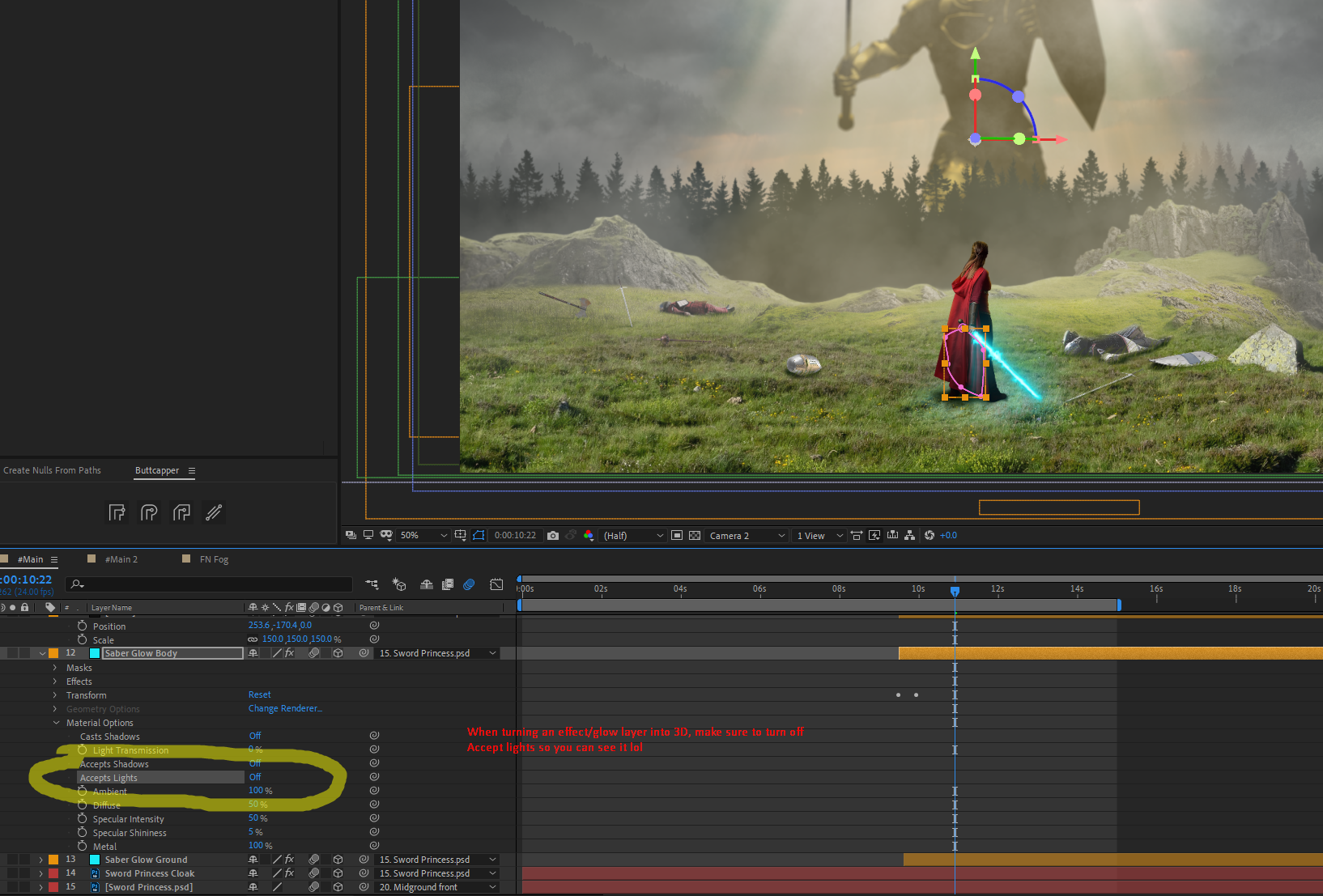Take a snapshot with the camera icon

(x=553, y=536)
